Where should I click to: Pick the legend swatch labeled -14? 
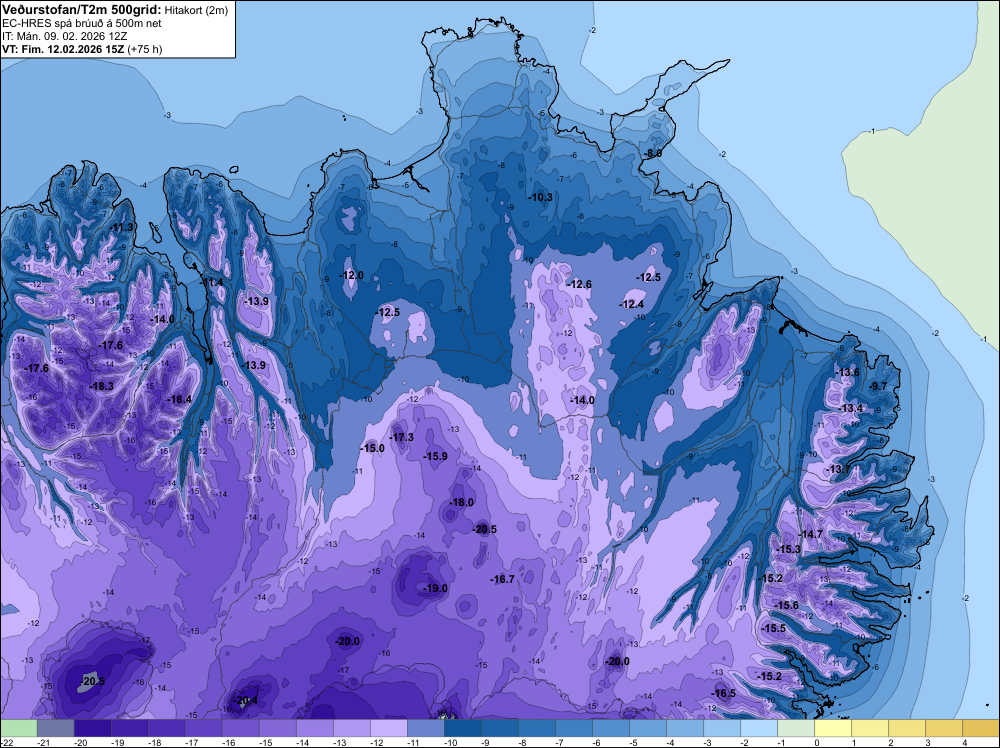click(x=314, y=728)
